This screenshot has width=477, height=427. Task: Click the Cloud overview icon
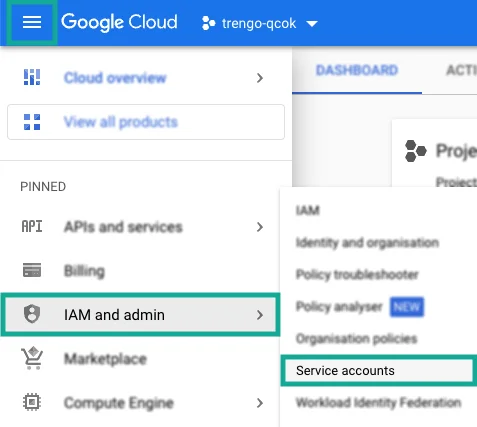point(32,77)
